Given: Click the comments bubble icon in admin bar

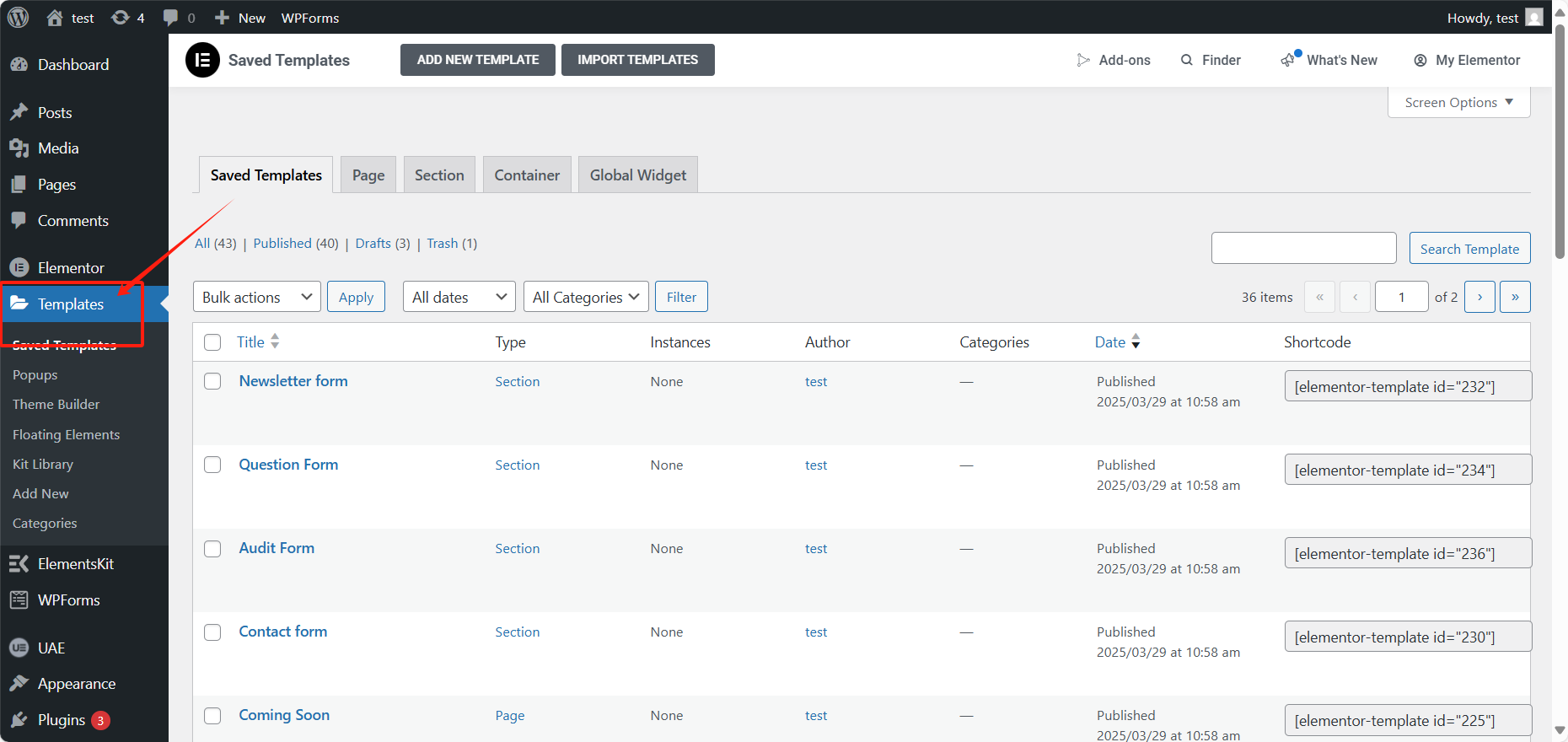Looking at the screenshot, I should [171, 18].
